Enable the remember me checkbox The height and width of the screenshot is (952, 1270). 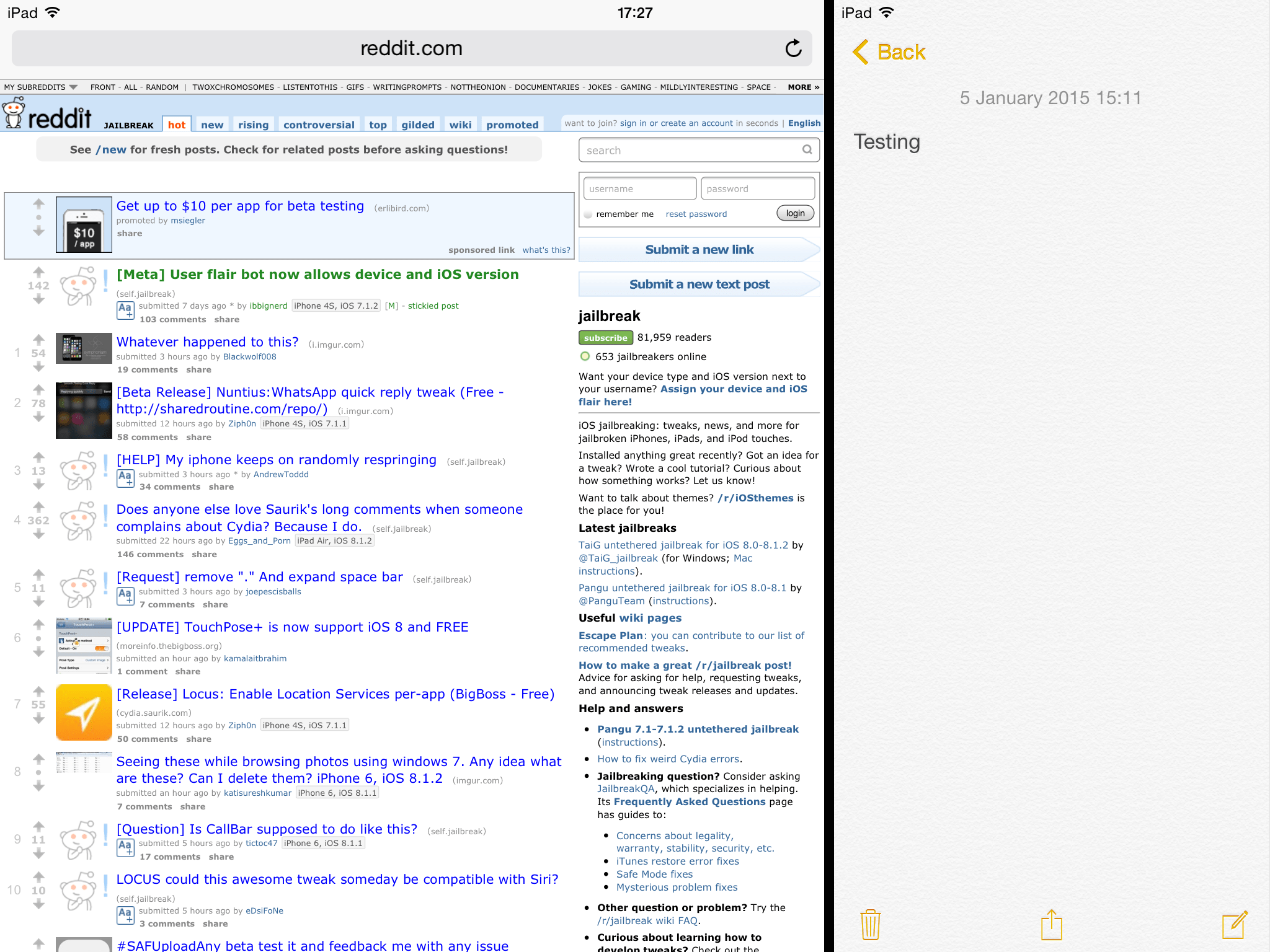tap(587, 213)
